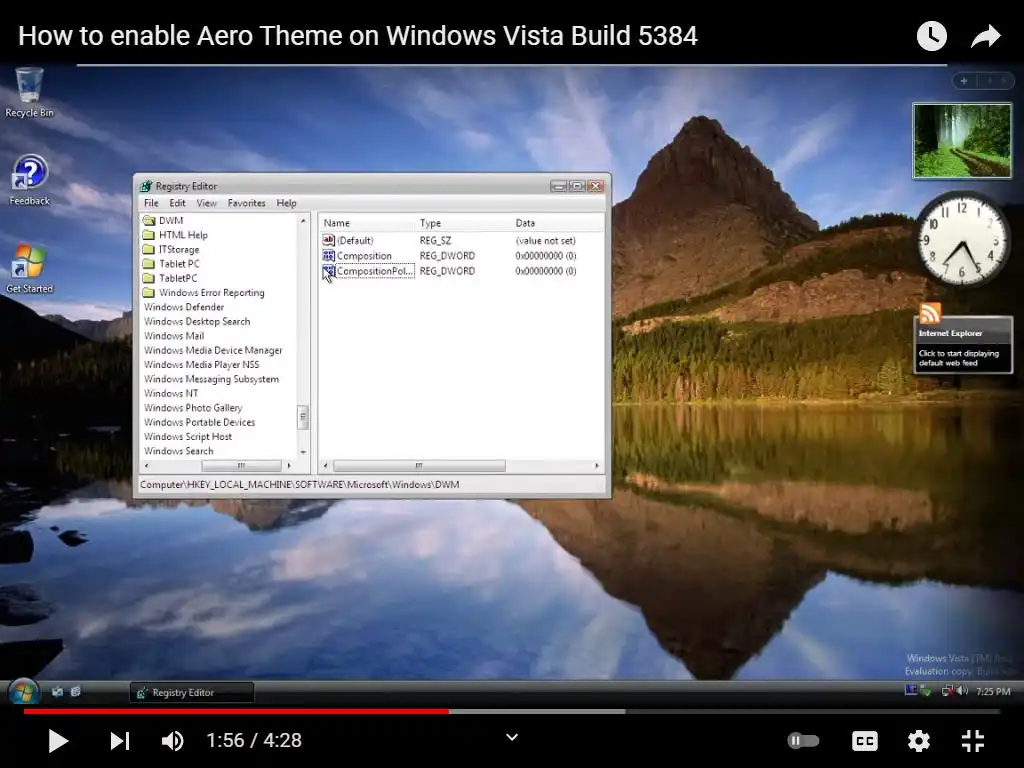This screenshot has height=768, width=1024.
Task: Click the slideshow gadget thumbnail
Action: 962,140
